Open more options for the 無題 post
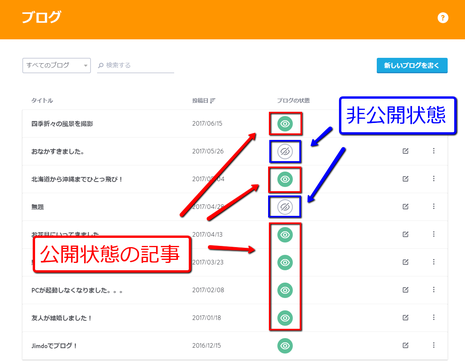 click(434, 207)
